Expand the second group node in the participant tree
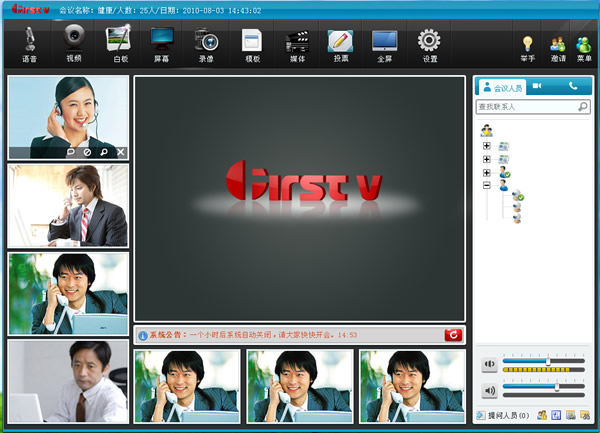 (486, 159)
